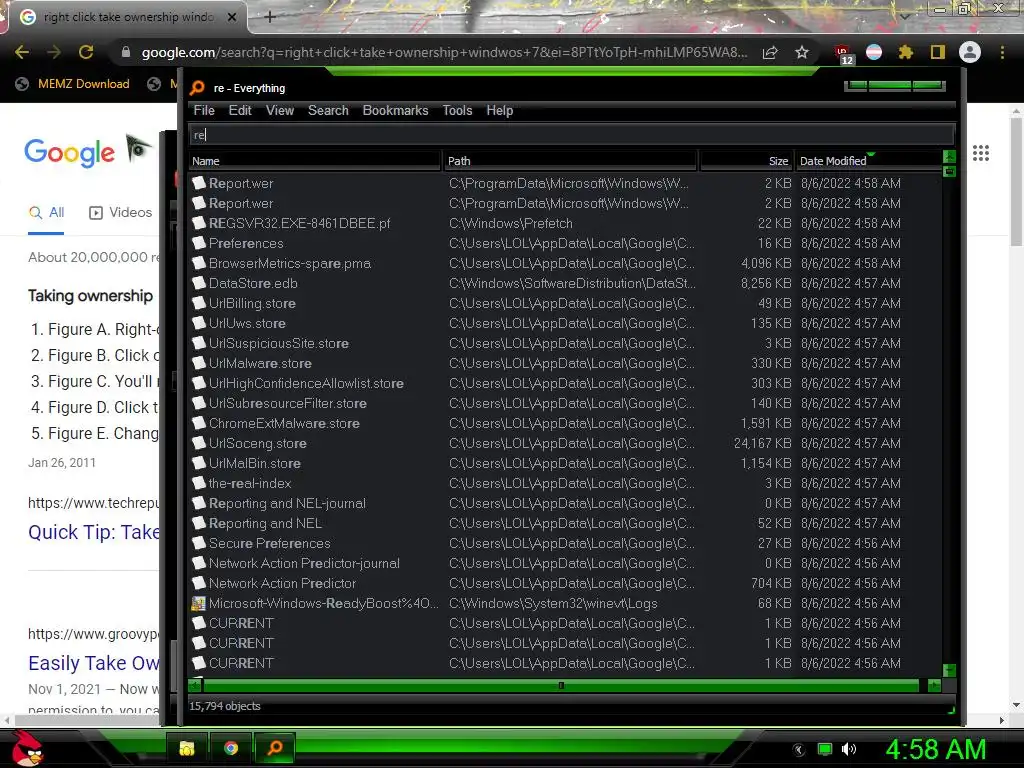Sort results by Path column header
Image resolution: width=1024 pixels, height=768 pixels.
pyautogui.click(x=570, y=161)
